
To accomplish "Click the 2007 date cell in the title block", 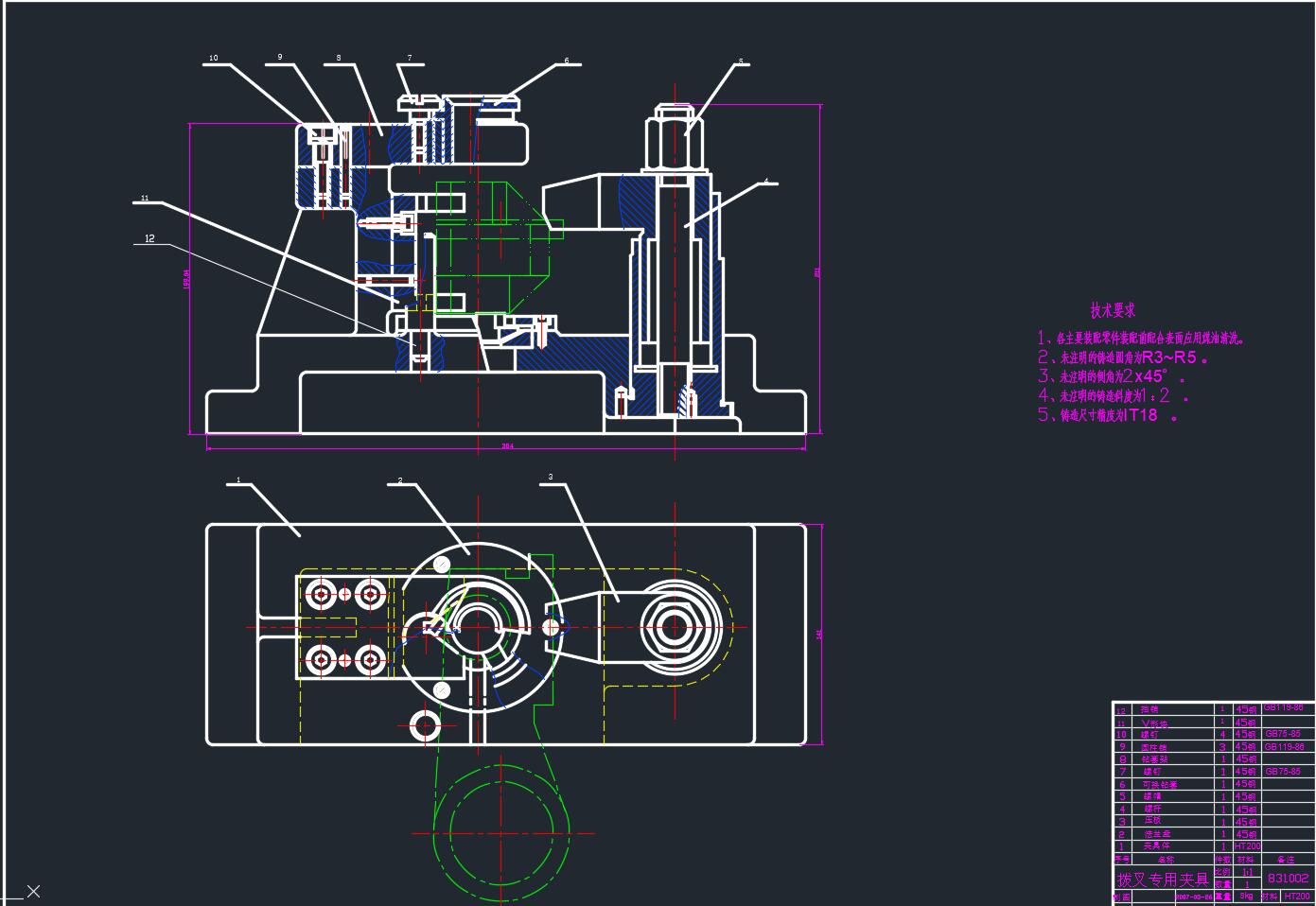I will pos(1193,897).
